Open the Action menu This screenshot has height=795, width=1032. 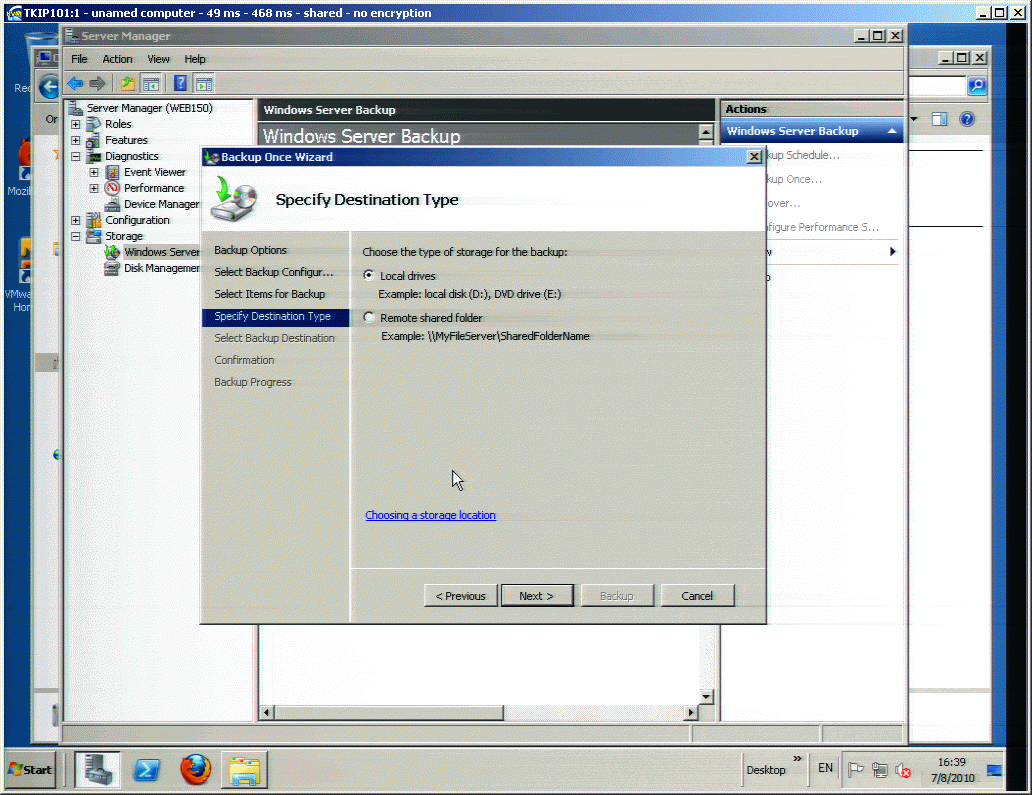(117, 59)
